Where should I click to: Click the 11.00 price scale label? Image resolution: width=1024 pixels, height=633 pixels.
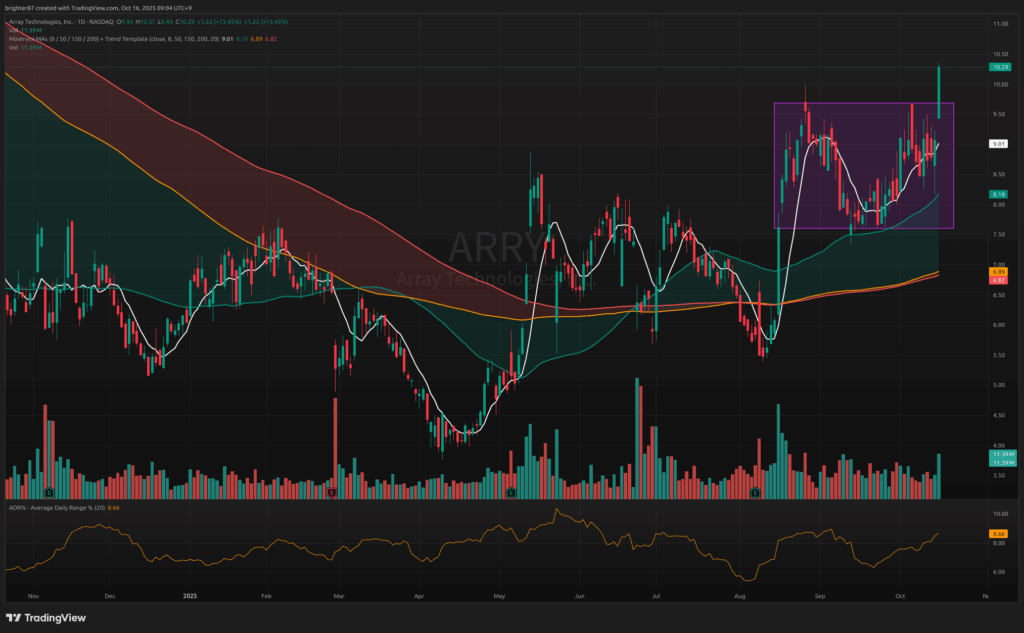click(998, 22)
